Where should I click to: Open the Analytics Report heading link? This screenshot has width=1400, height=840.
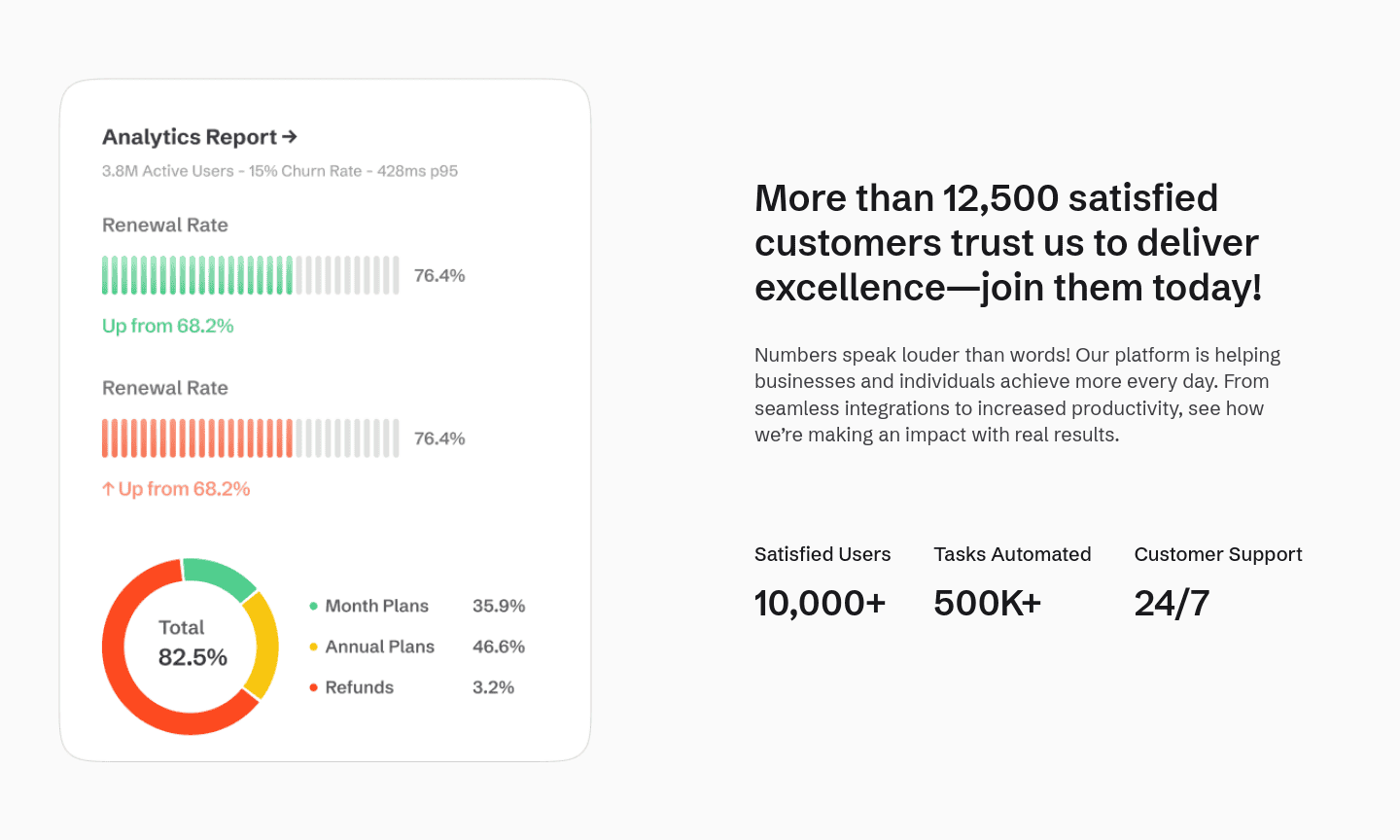click(190, 137)
